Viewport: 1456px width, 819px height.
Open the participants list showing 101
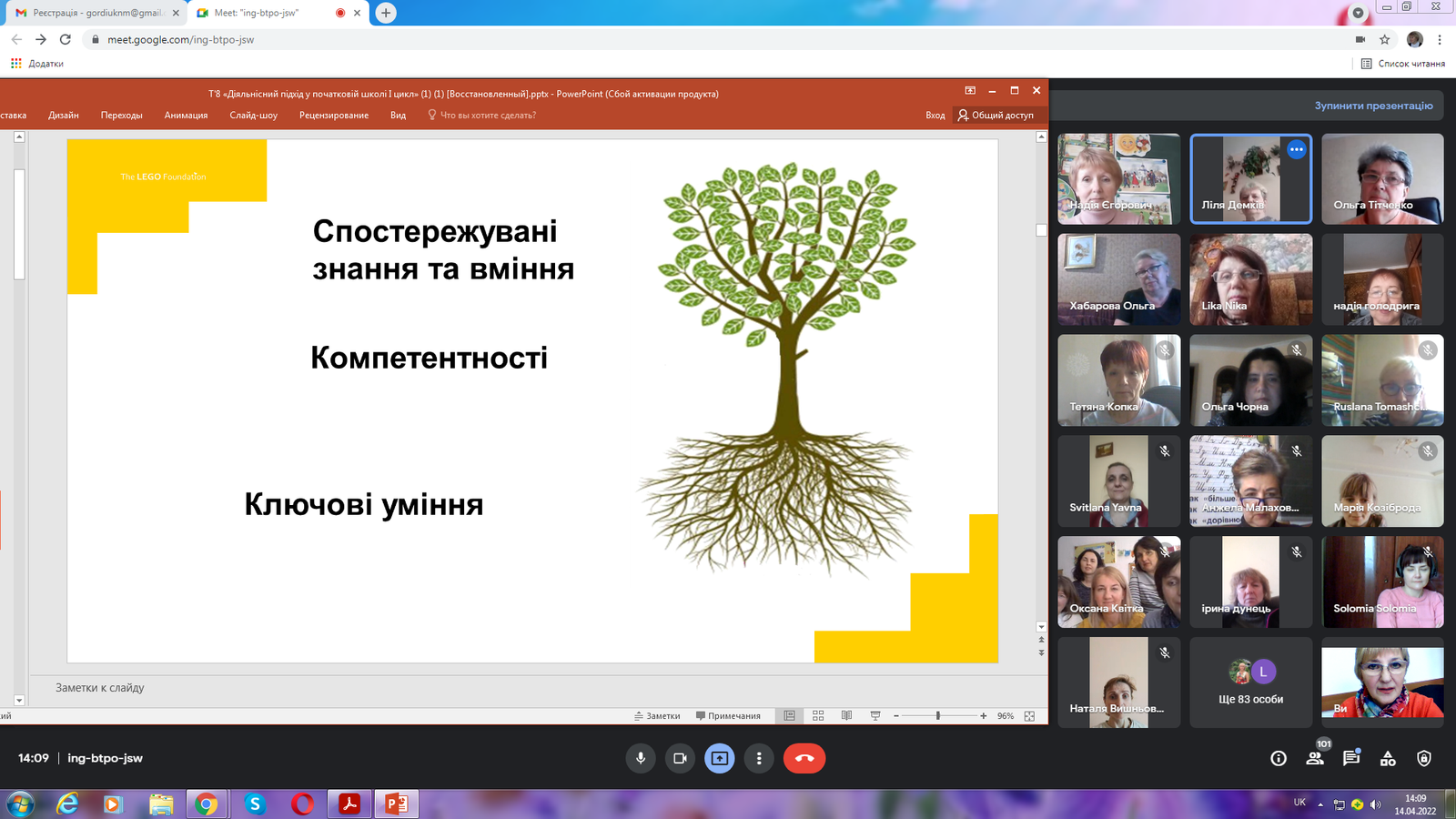coord(1315,758)
